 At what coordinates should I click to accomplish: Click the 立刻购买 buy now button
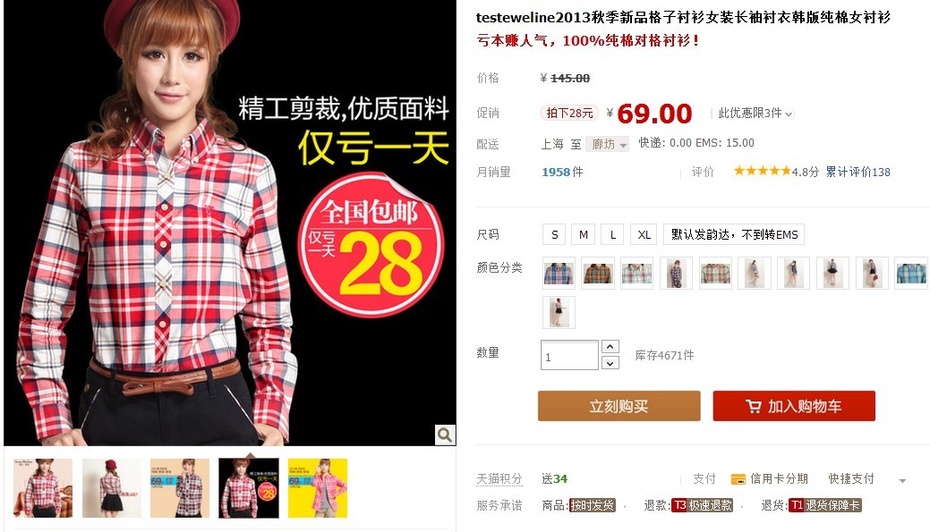(x=619, y=406)
